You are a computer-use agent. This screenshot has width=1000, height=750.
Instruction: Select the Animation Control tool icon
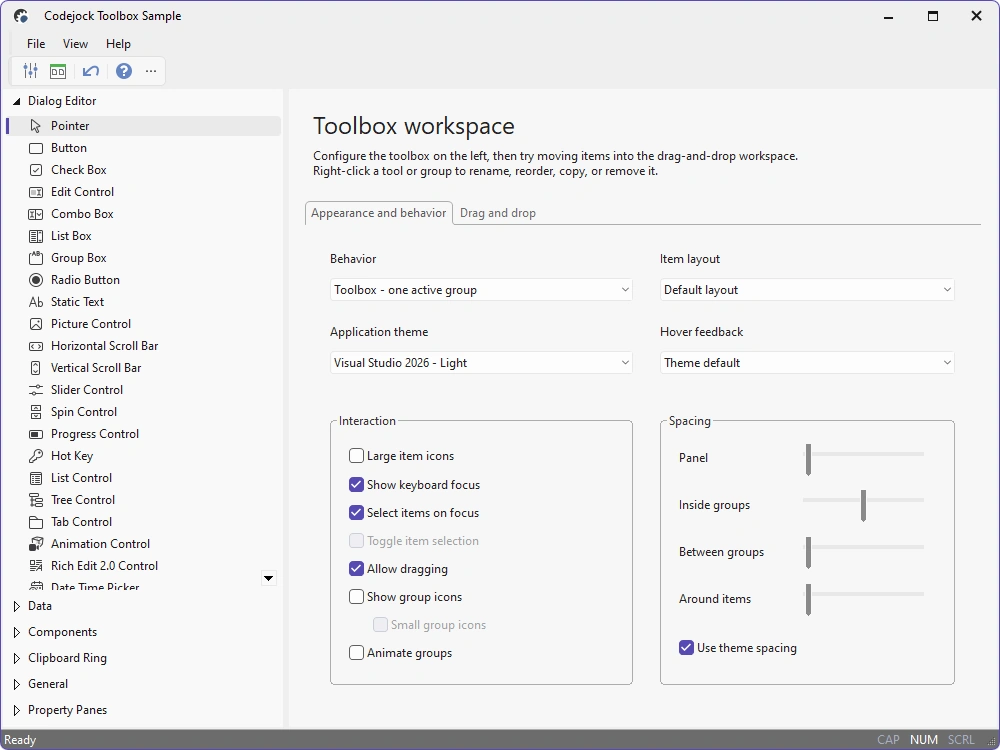(x=36, y=544)
